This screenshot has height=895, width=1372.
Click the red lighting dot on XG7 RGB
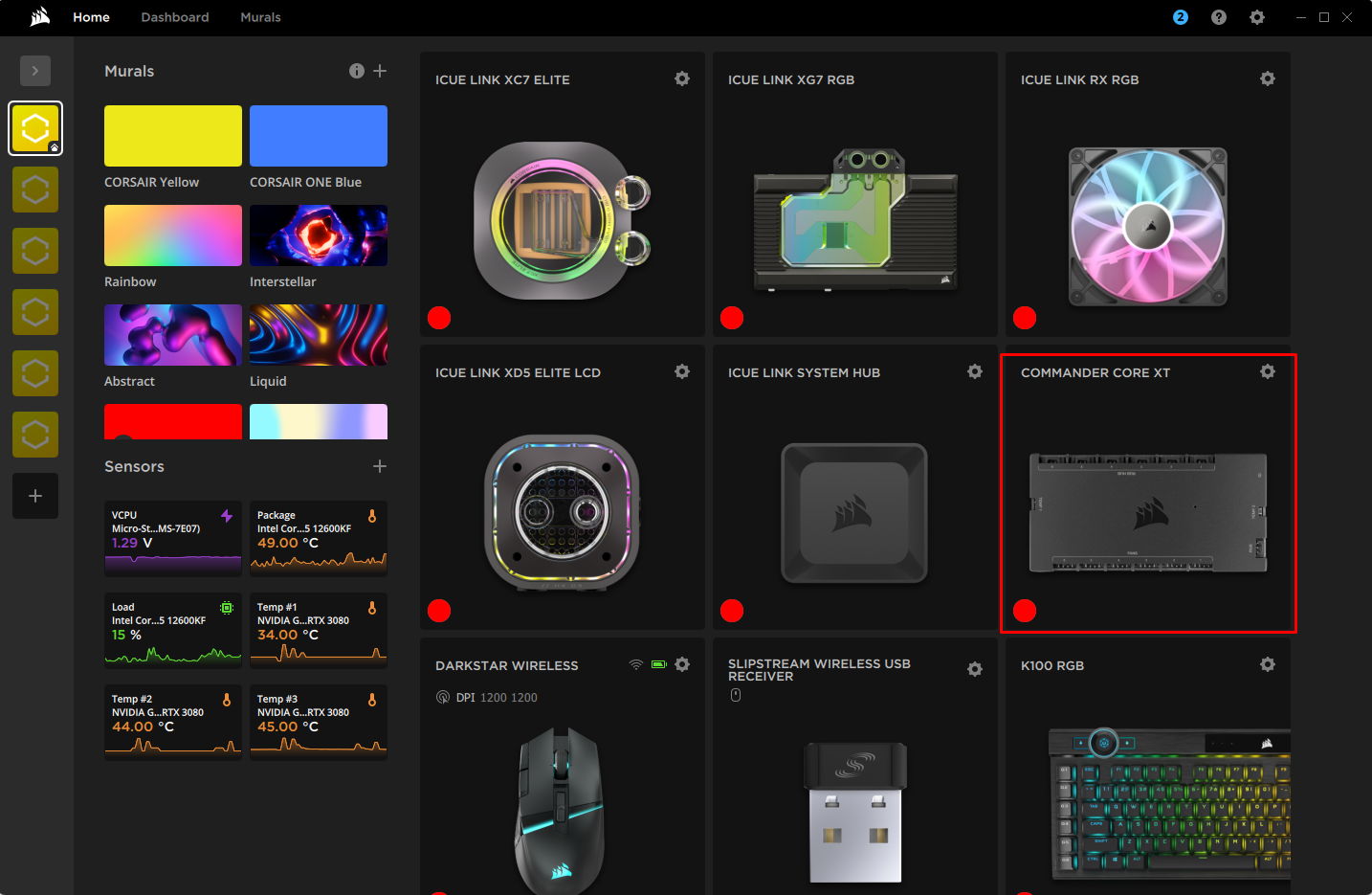pyautogui.click(x=732, y=318)
